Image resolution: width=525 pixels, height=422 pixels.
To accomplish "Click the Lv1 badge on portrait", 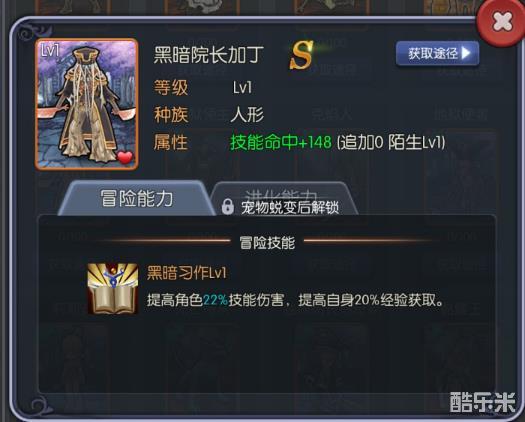I will (50, 51).
